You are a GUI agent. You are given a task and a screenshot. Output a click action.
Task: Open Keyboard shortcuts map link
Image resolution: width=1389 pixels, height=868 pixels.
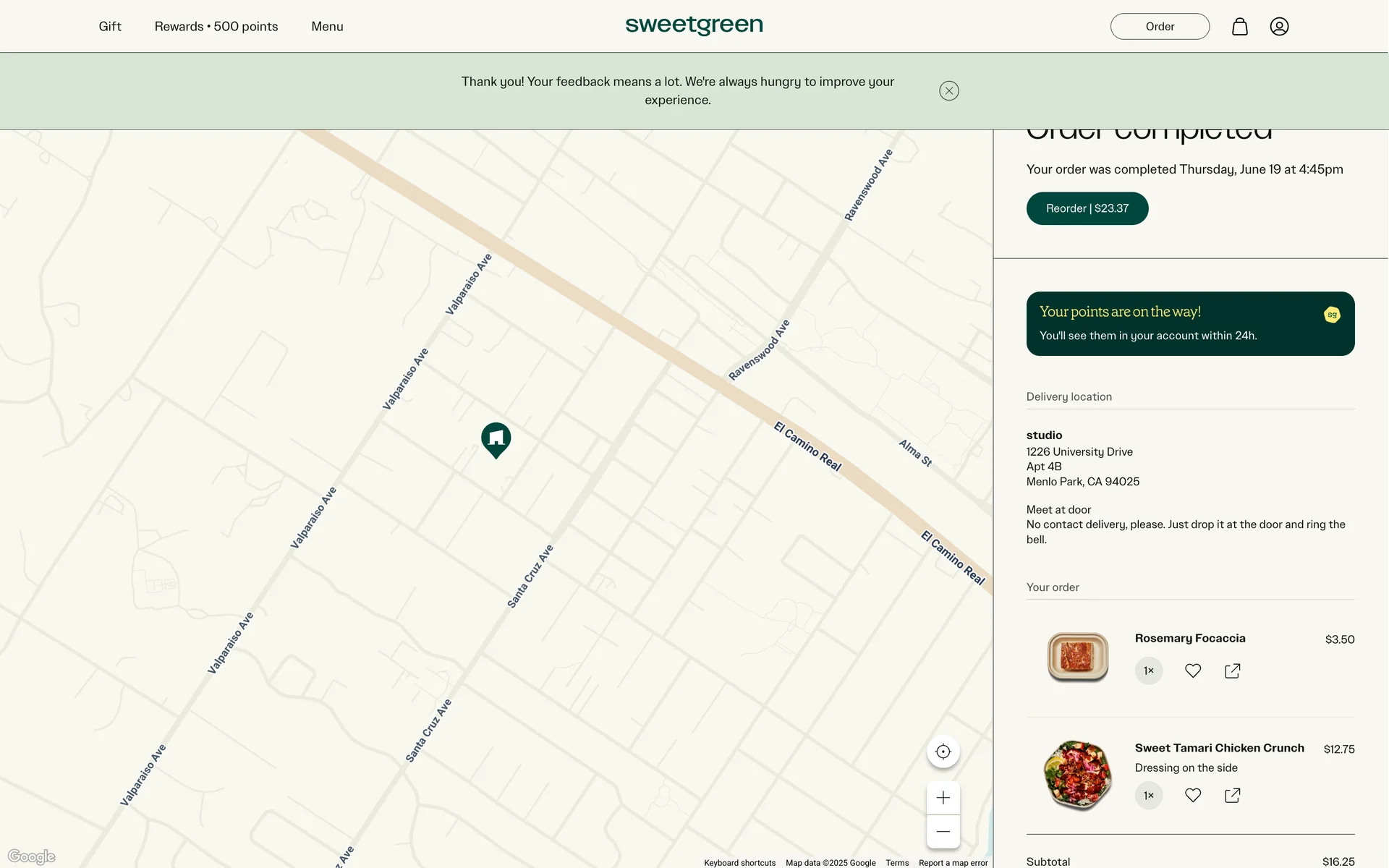[739, 862]
